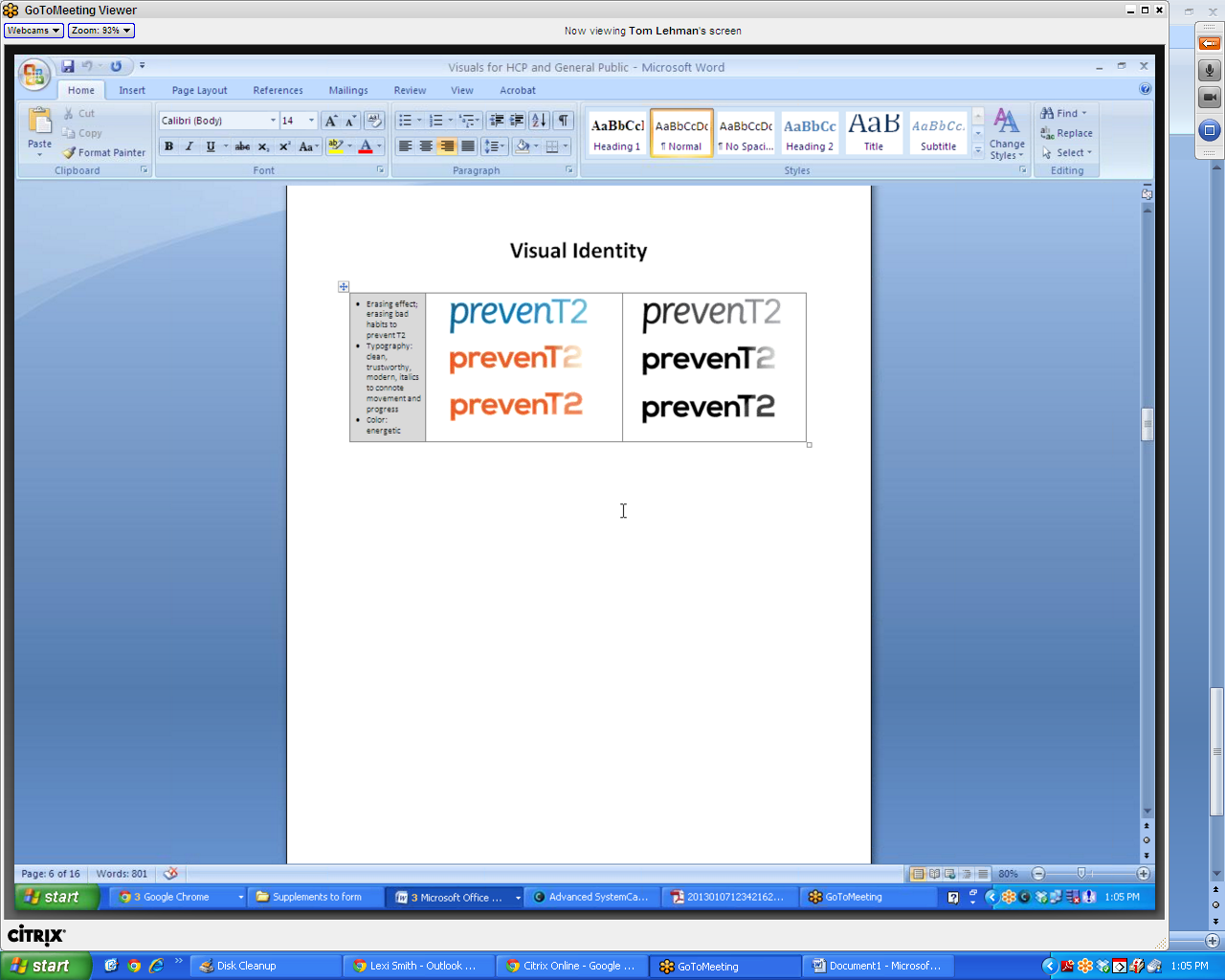Sort the selected text with Sort icon
Viewport: 1225px width, 980px height.
point(539,121)
